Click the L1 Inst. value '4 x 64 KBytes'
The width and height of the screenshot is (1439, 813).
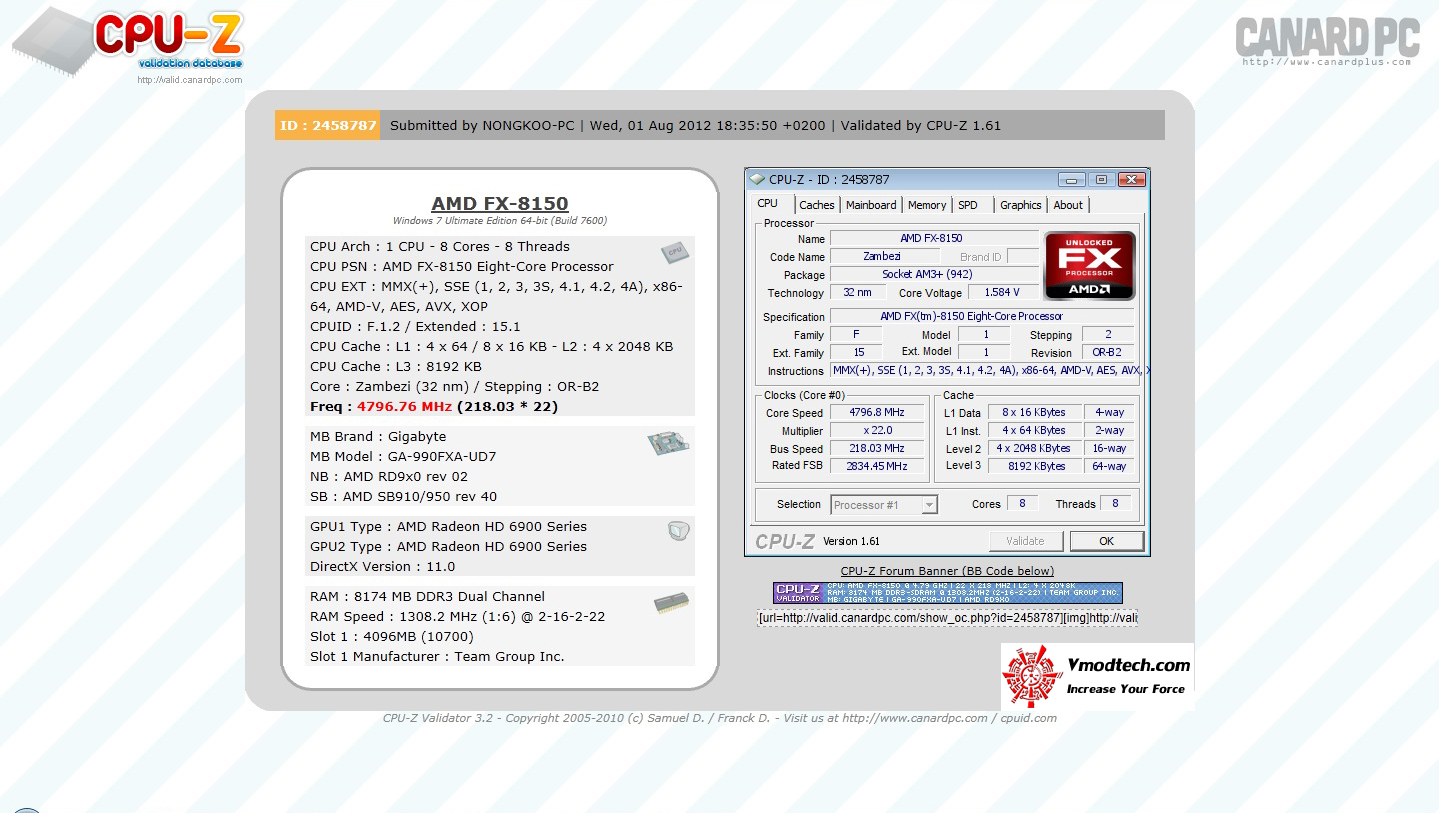coord(1034,431)
